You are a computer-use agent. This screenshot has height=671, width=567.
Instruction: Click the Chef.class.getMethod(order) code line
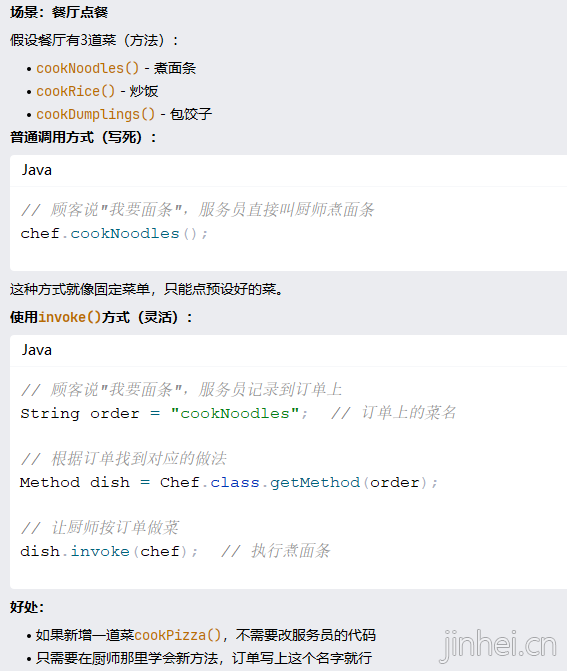(x=229, y=483)
